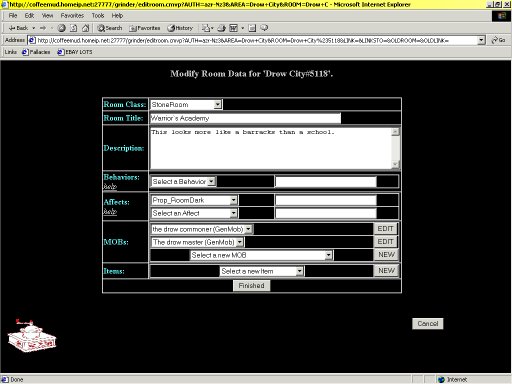Click the Behaviors help link
The width and height of the screenshot is (512, 384).
pos(110,186)
